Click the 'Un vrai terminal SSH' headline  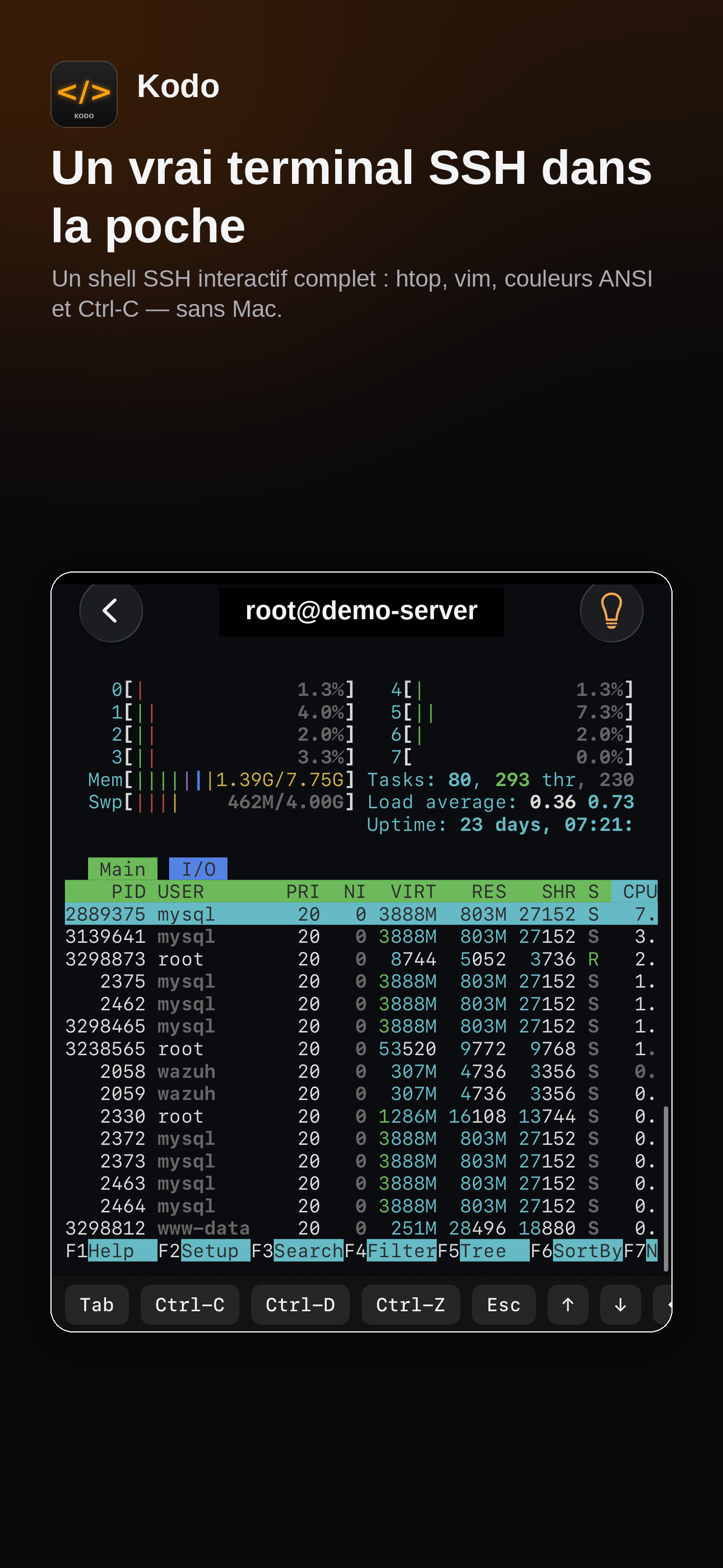click(352, 196)
